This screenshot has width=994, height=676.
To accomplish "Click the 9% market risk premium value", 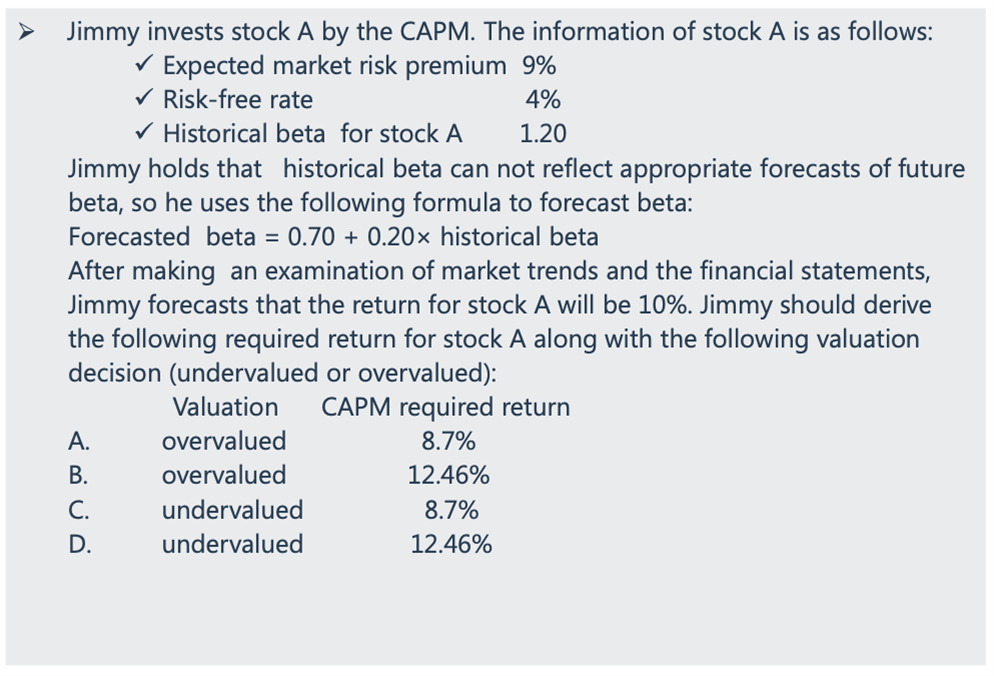I will pos(539,66).
